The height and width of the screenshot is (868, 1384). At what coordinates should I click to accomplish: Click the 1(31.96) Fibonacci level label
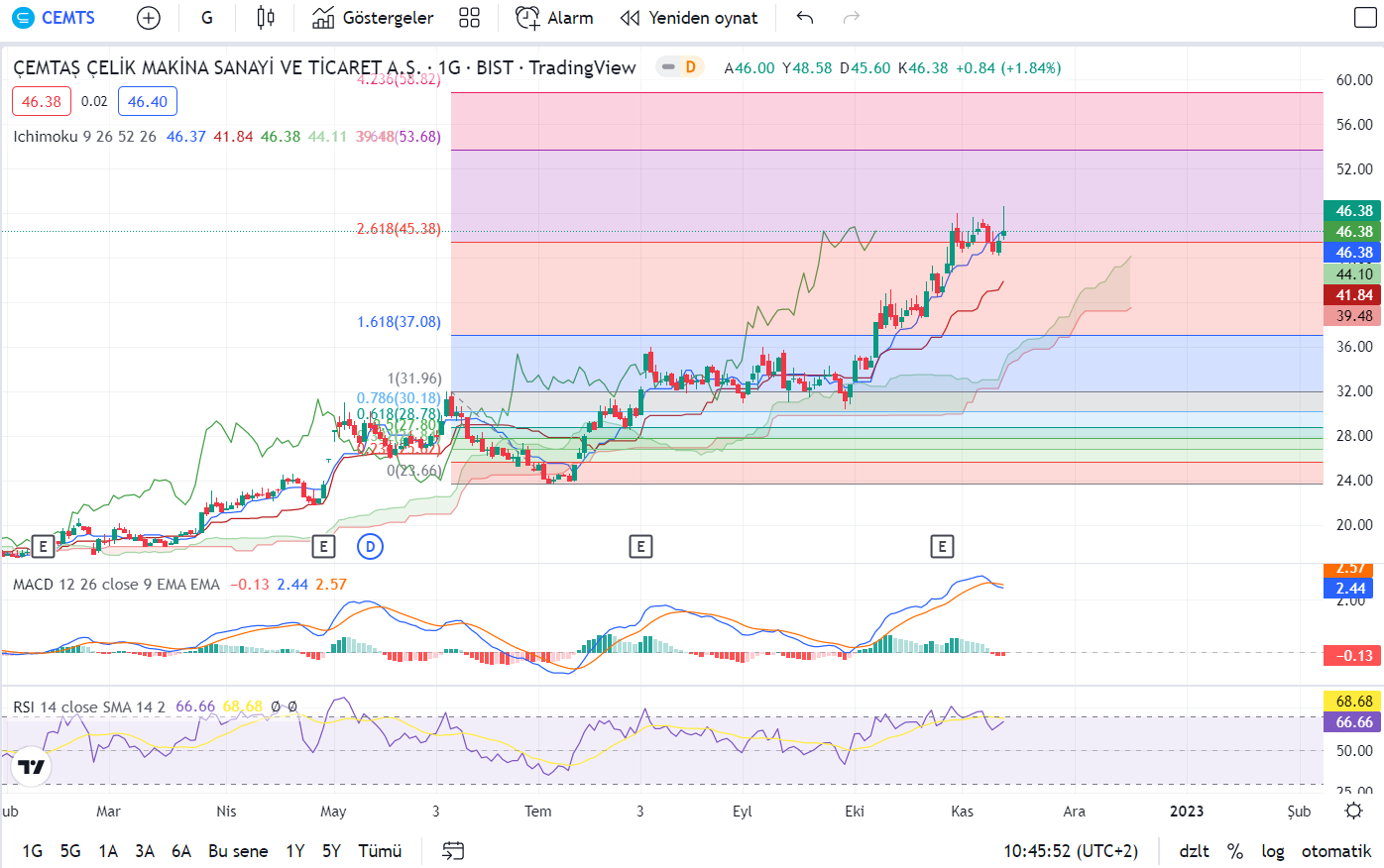(x=414, y=379)
